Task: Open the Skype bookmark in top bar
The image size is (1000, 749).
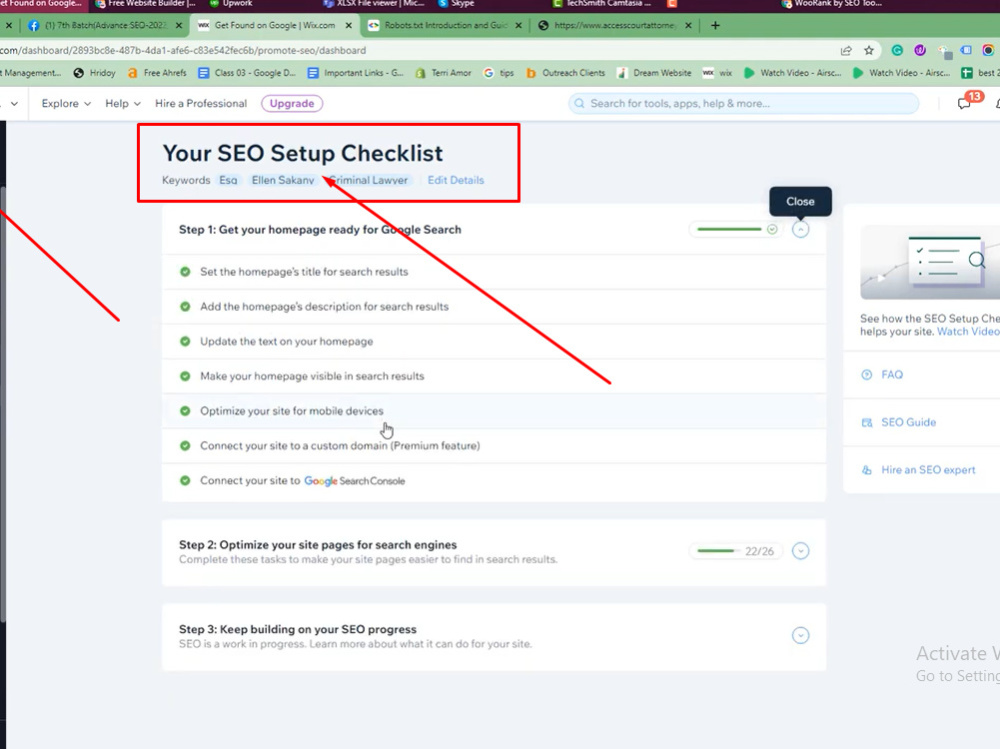Action: point(456,4)
